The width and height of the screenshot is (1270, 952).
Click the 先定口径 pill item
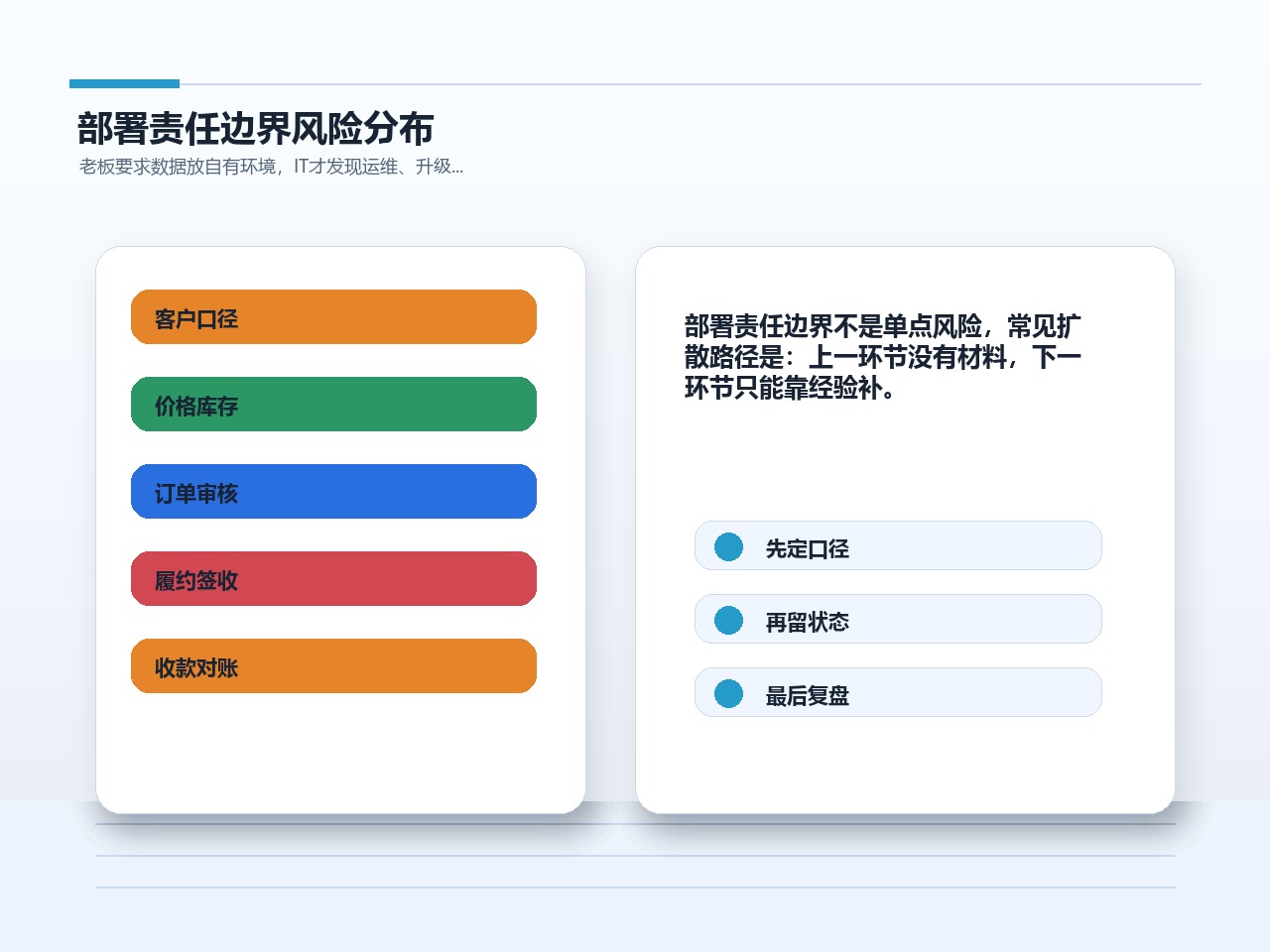pos(898,545)
